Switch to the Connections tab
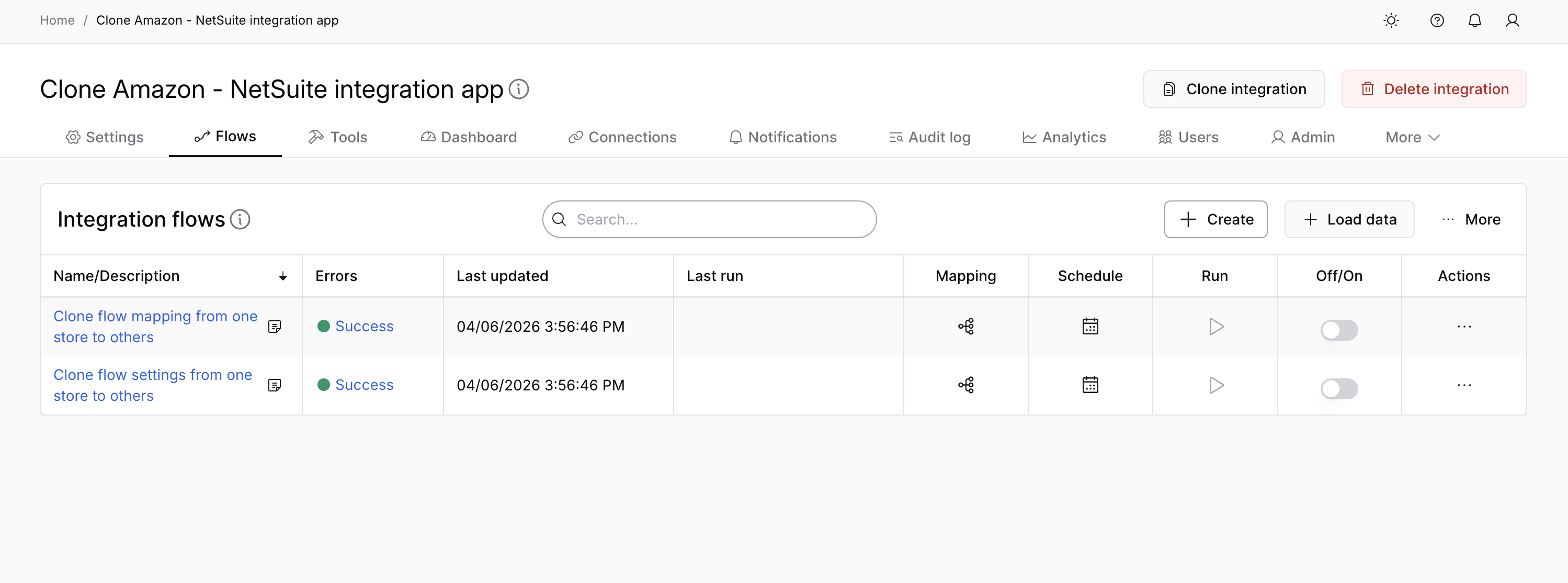 pyautogui.click(x=621, y=138)
